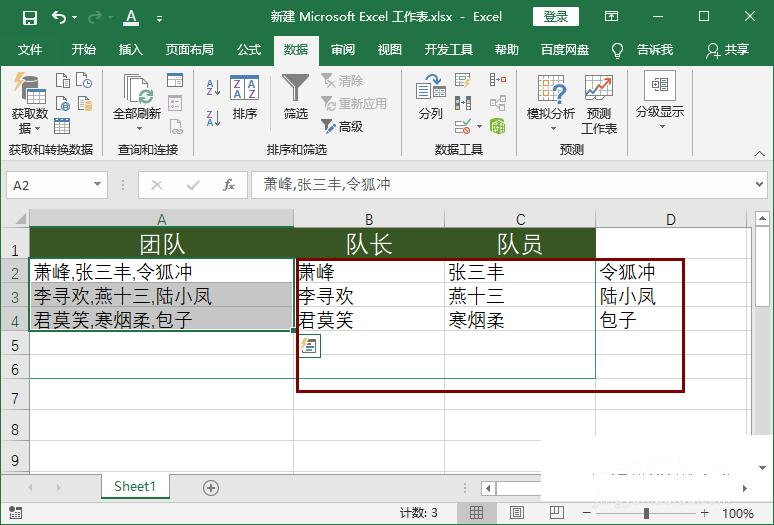
Task: Select column B header
Action: 369,219
